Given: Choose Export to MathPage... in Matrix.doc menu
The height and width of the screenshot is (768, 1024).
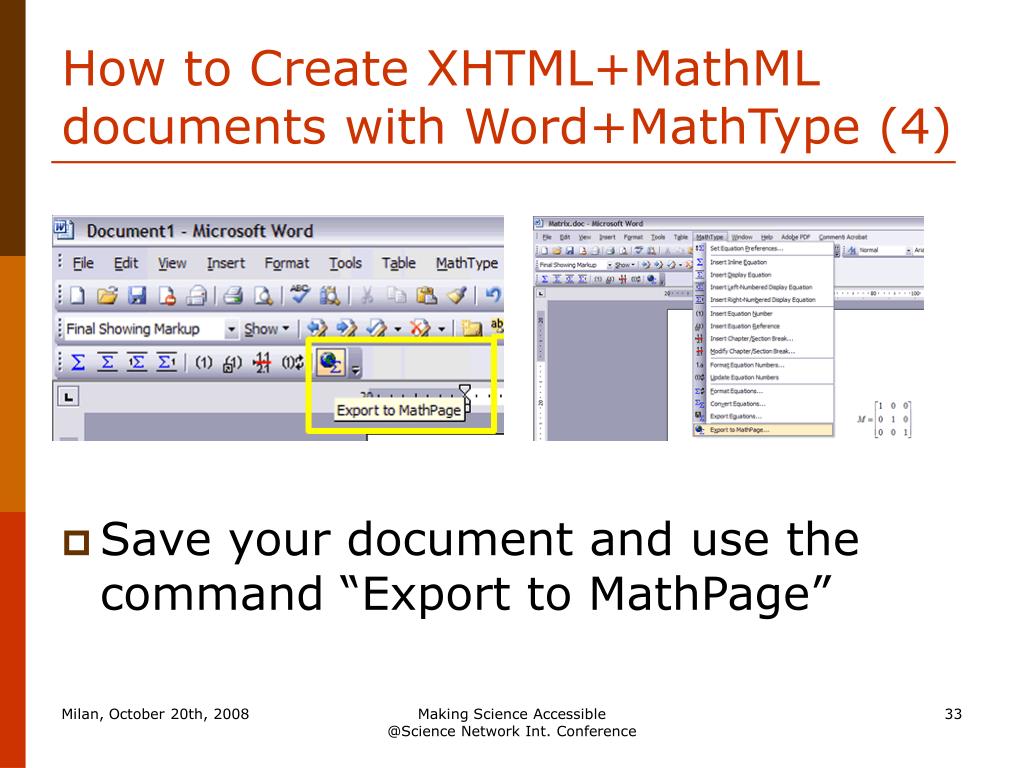Looking at the screenshot, I should pyautogui.click(x=763, y=430).
